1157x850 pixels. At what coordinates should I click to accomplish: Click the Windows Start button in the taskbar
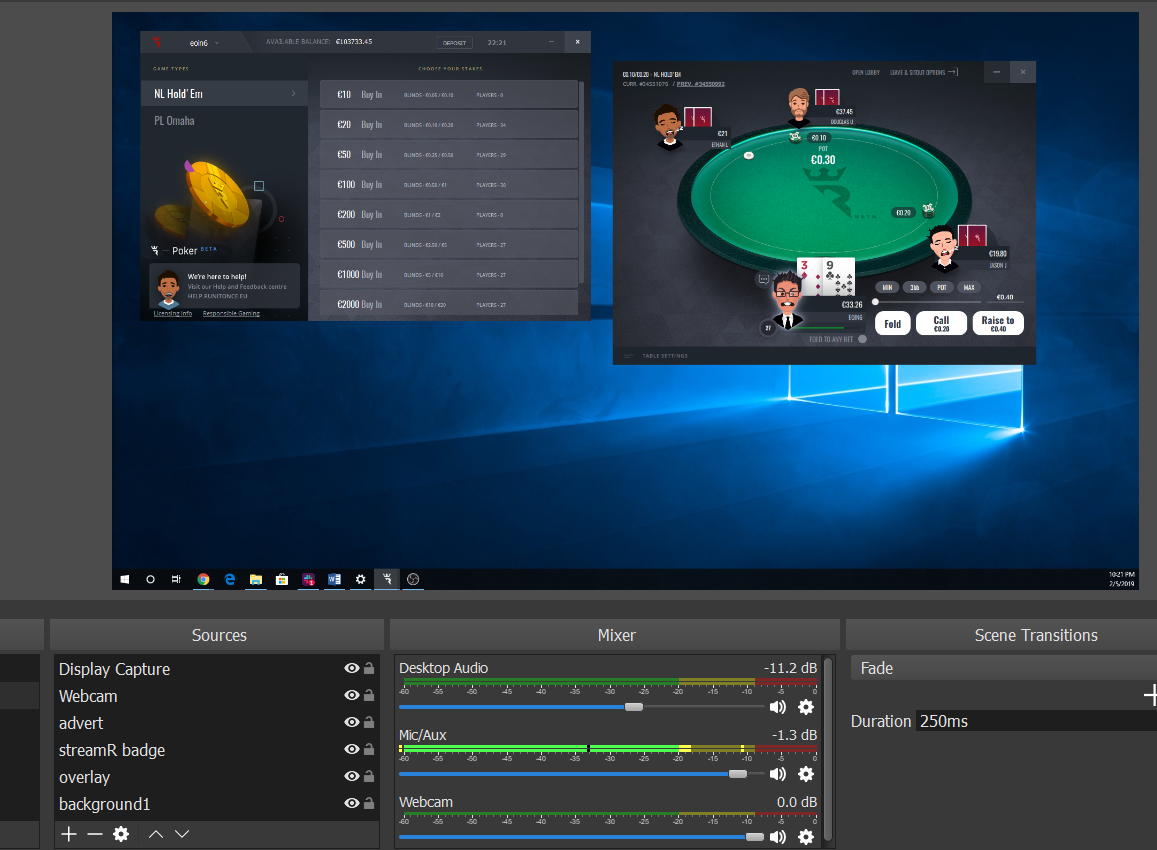tap(125, 579)
